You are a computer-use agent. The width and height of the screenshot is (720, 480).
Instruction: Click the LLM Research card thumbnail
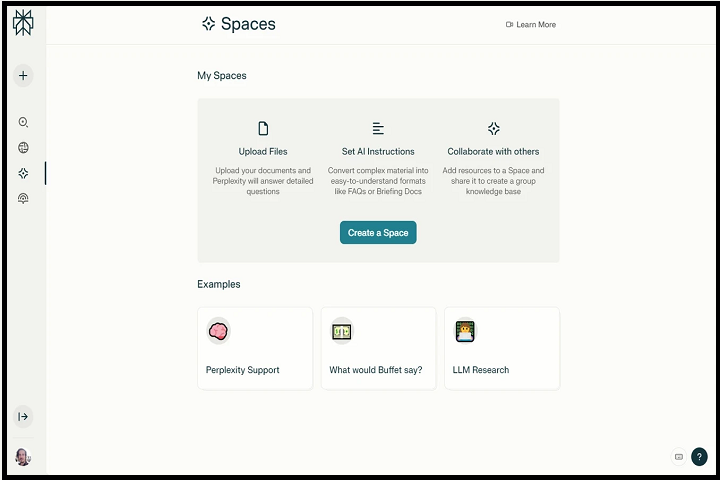[x=465, y=330]
